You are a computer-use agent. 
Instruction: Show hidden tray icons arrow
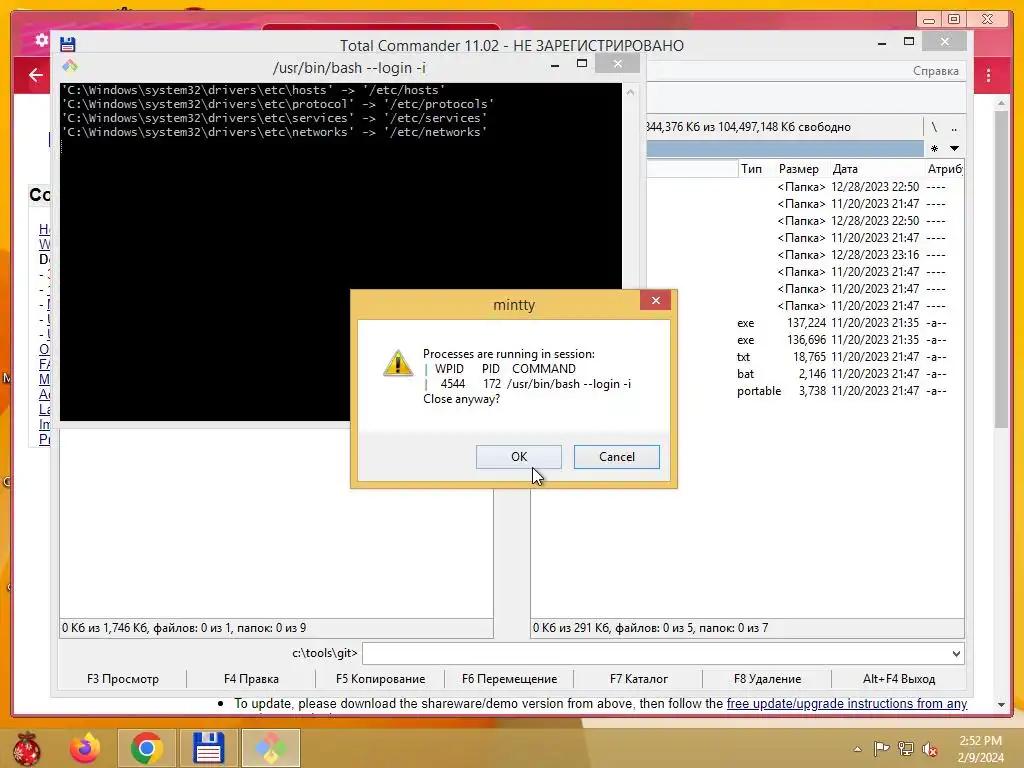pyautogui.click(x=857, y=749)
